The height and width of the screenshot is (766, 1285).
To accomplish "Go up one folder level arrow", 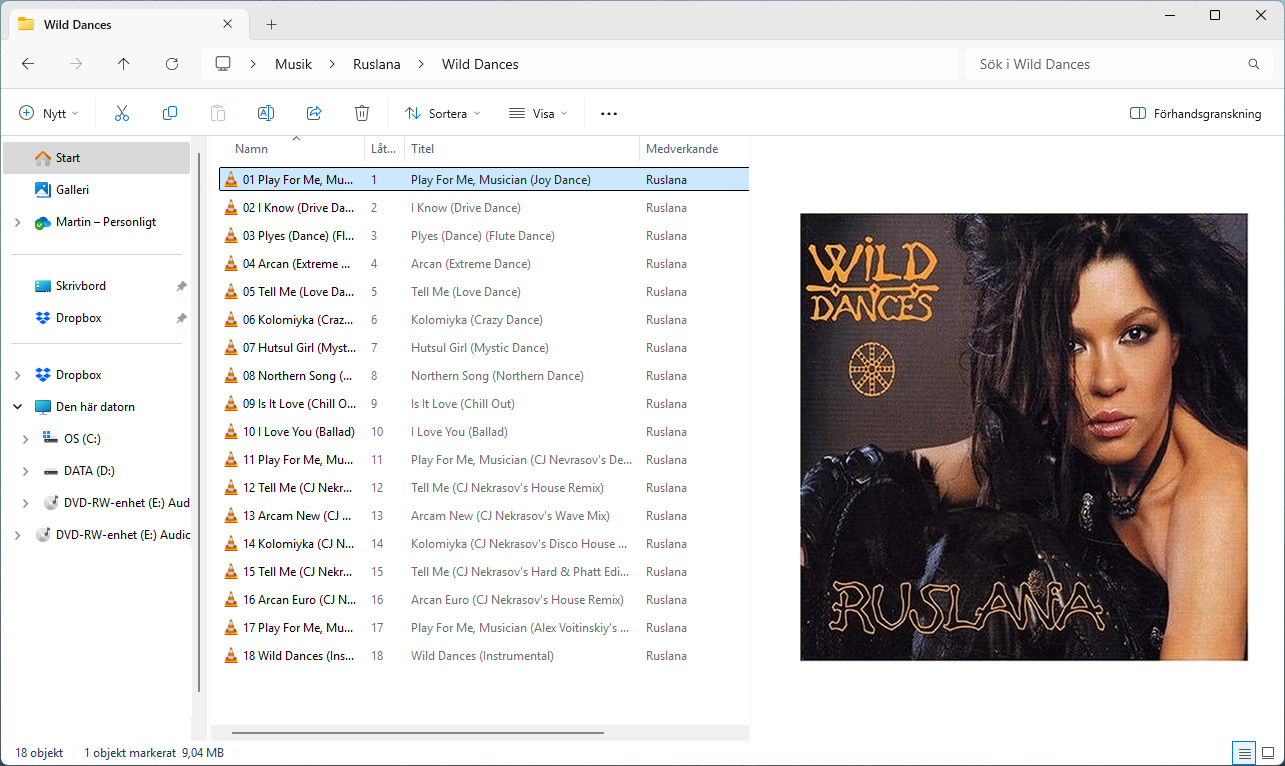I will [124, 64].
